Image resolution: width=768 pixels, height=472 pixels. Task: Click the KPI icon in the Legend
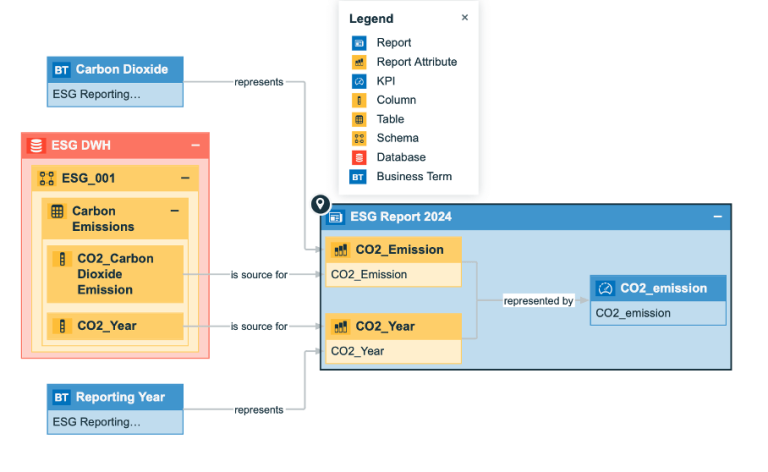[x=359, y=81]
